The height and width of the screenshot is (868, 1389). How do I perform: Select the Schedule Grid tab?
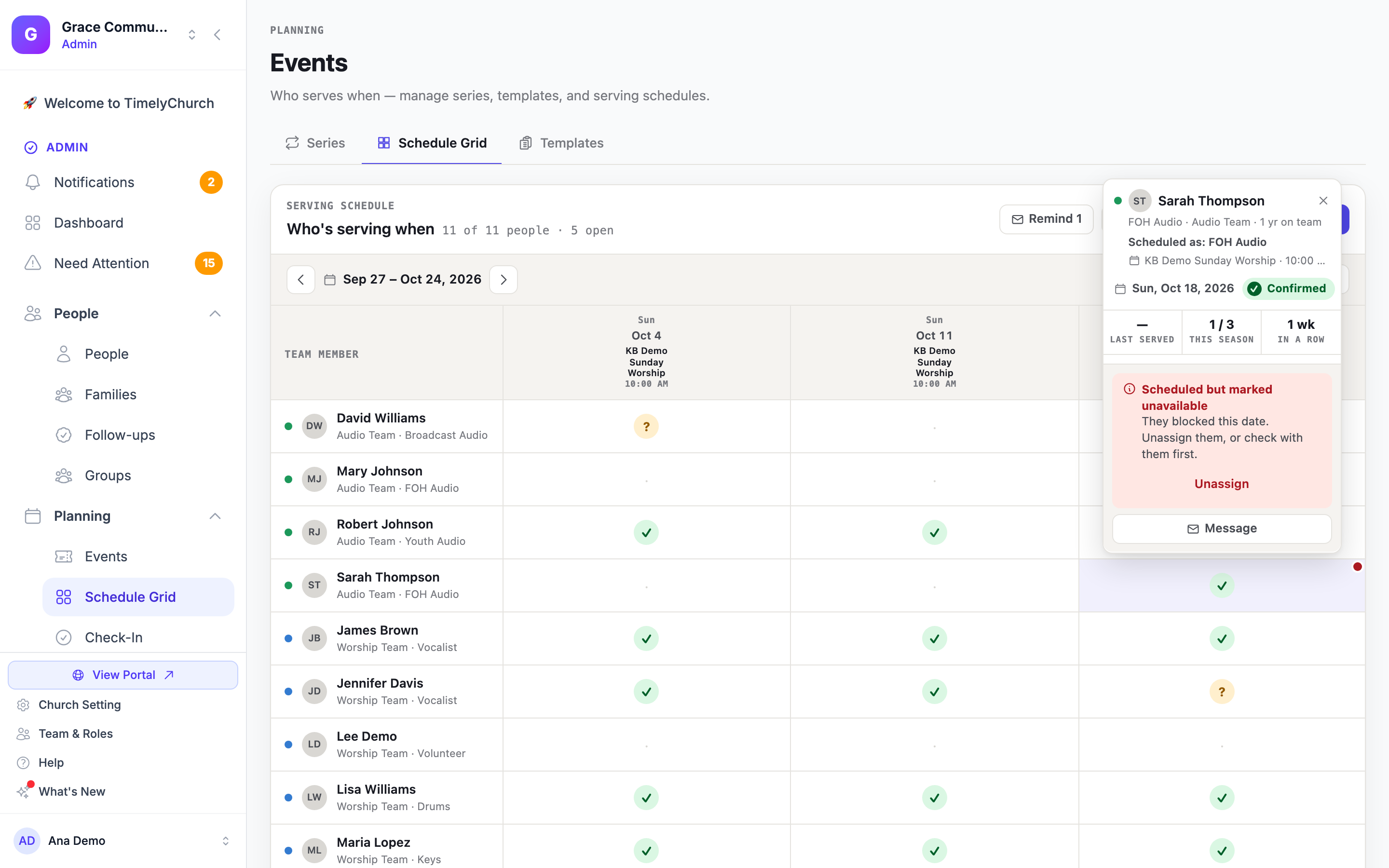coord(432,143)
